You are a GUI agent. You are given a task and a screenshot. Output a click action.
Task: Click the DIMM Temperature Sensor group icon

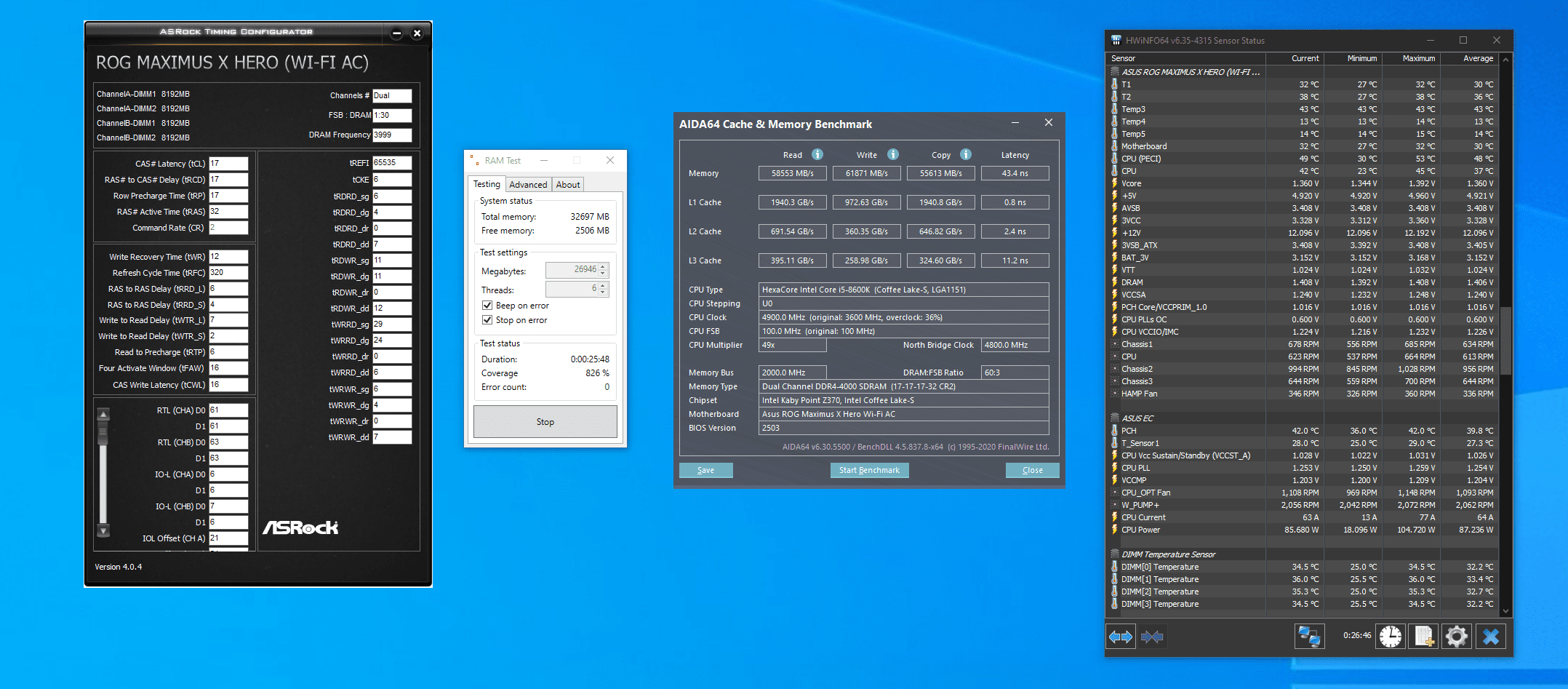(1114, 554)
